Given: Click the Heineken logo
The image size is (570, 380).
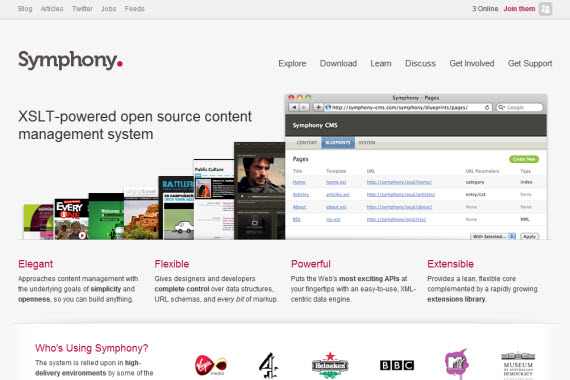Looking at the screenshot, I should coord(330,365).
